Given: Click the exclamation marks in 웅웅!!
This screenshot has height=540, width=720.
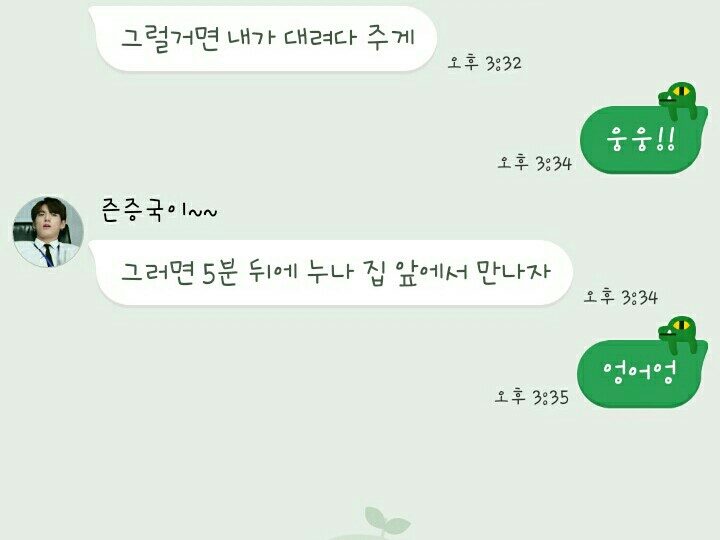Looking at the screenshot, I should 665,138.
